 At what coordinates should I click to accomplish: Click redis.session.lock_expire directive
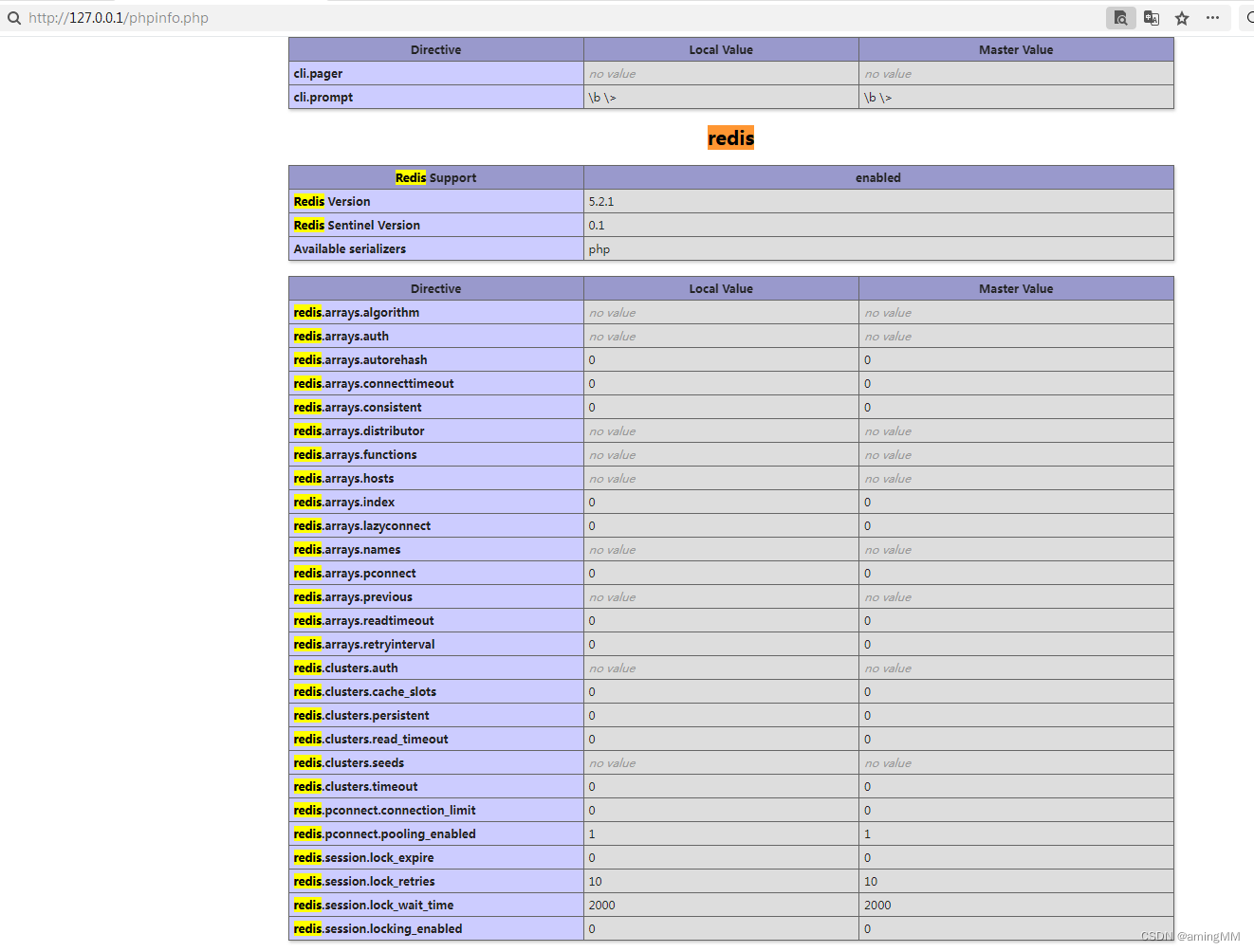364,858
